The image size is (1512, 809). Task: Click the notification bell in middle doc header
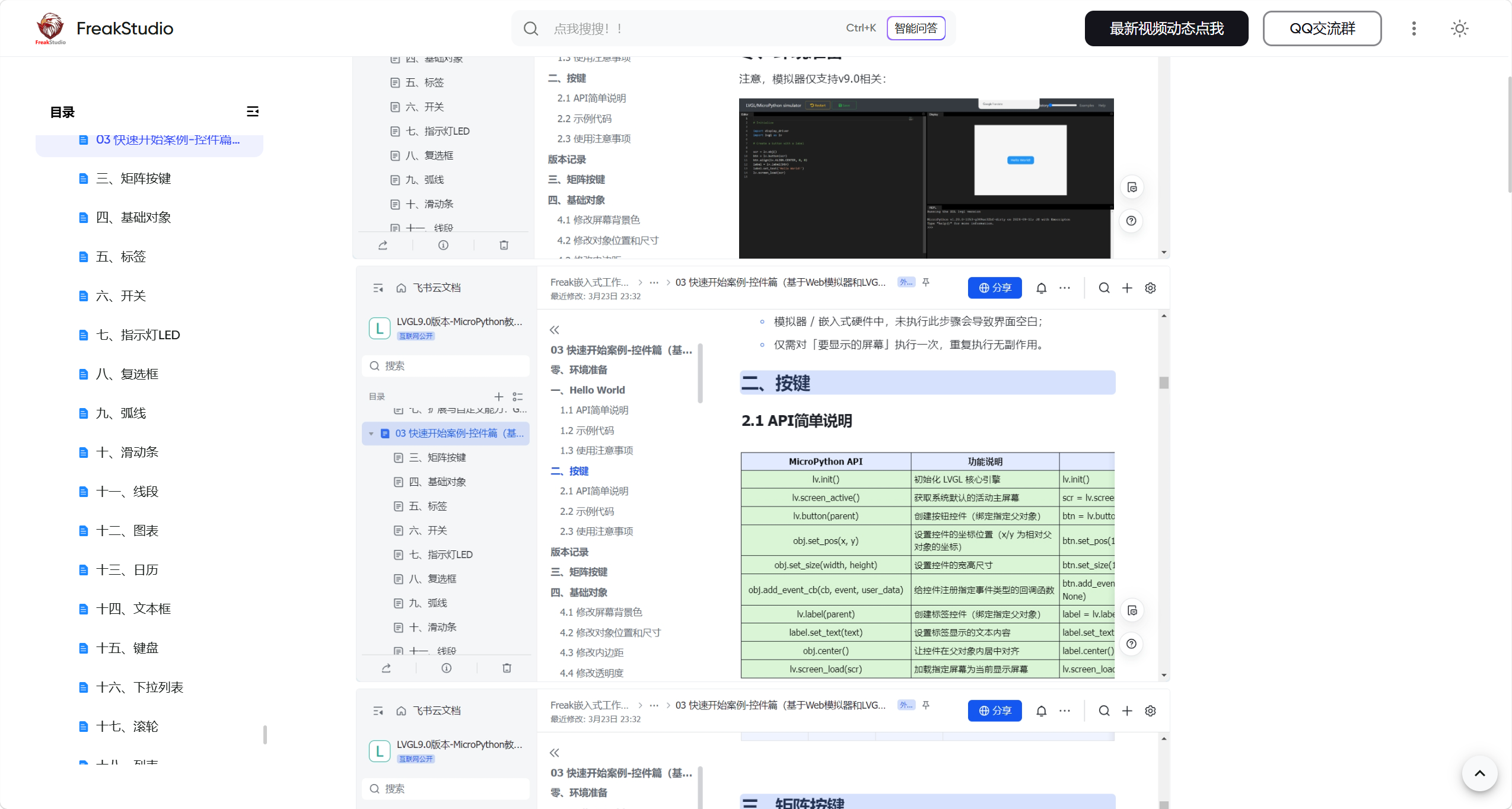(1041, 288)
